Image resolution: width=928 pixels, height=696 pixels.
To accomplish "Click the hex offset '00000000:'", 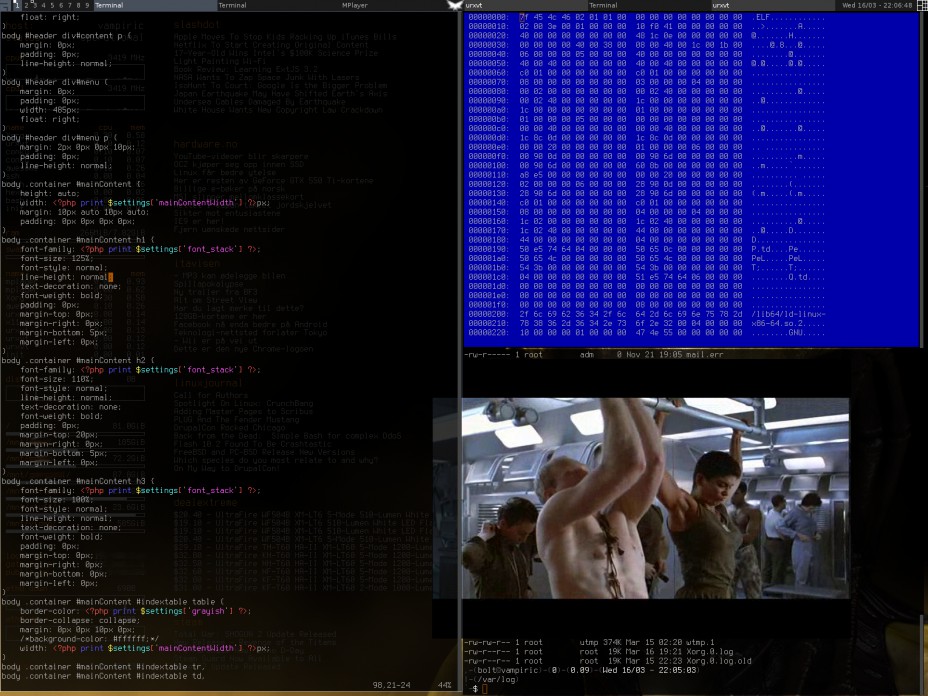I will (x=489, y=18).
